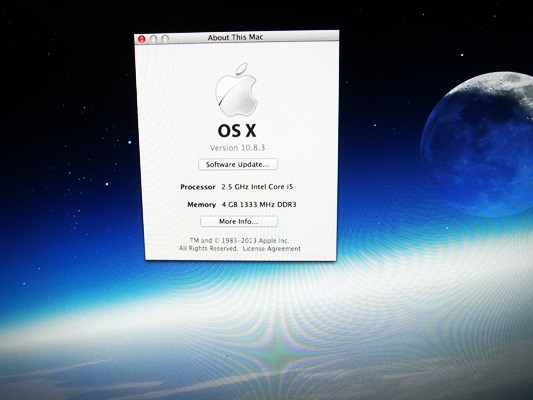Screen dimensions: 533x400
Task: Open Software Update
Action: click(238, 164)
